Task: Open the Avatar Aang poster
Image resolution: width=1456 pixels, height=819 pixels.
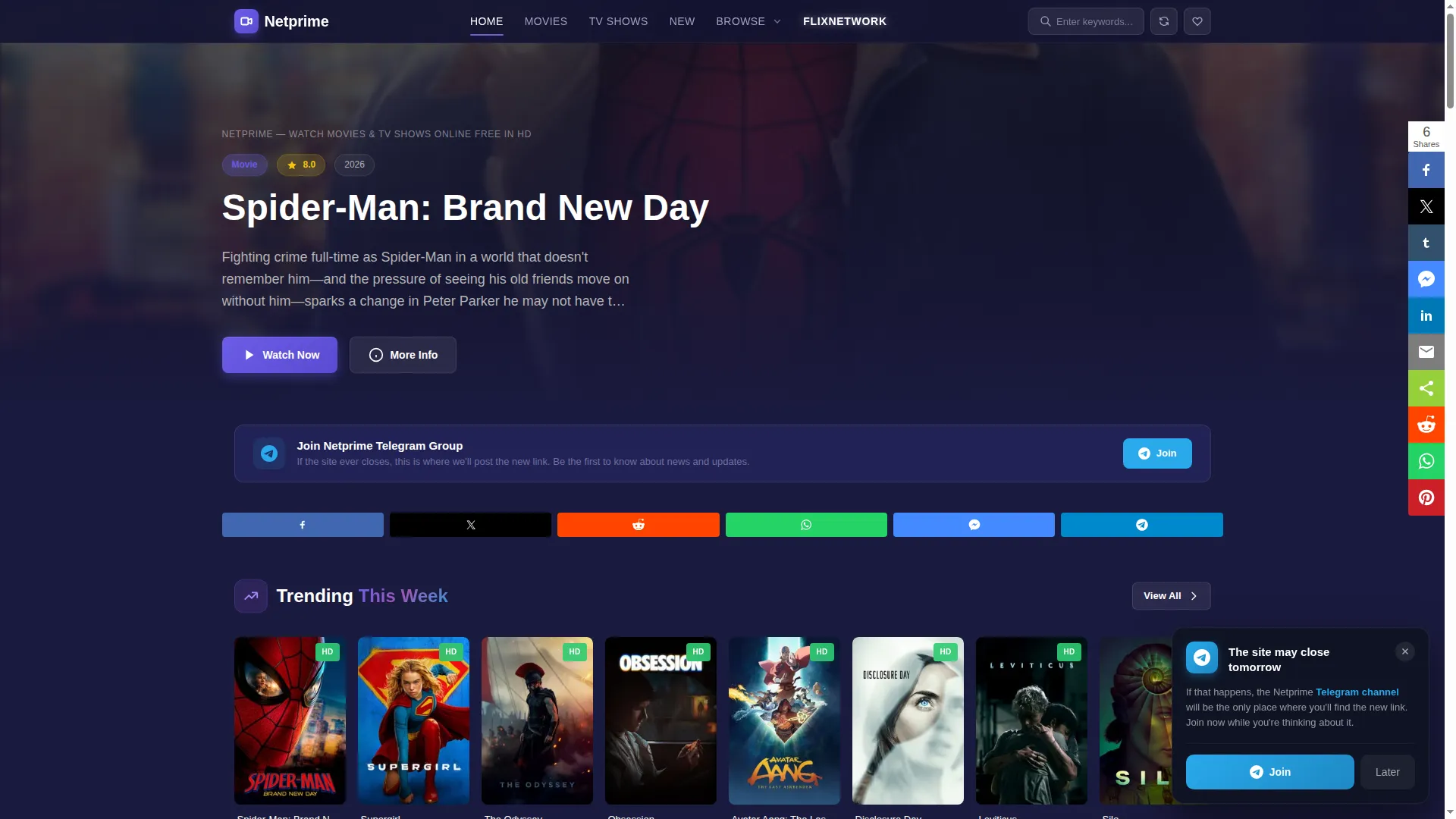Action: pos(784,720)
